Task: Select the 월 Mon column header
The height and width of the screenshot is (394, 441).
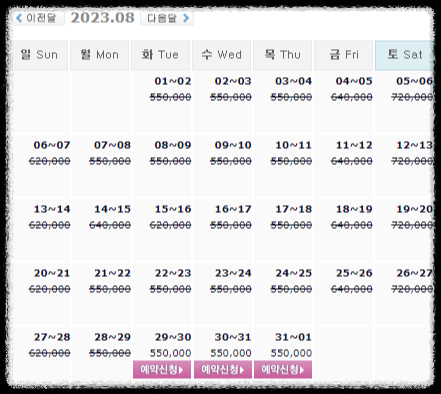Action: click(100, 55)
